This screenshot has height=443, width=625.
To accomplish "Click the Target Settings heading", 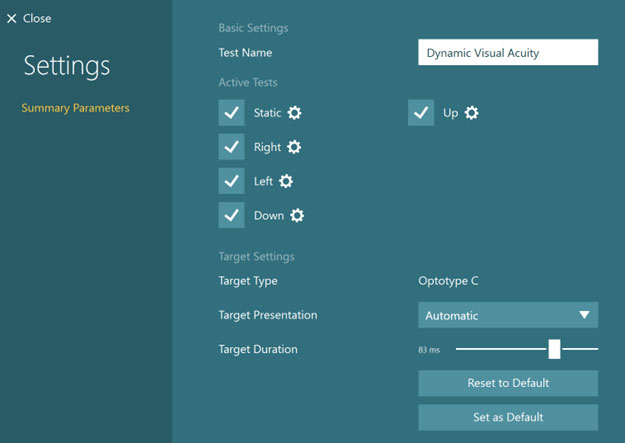I will pos(256,256).
